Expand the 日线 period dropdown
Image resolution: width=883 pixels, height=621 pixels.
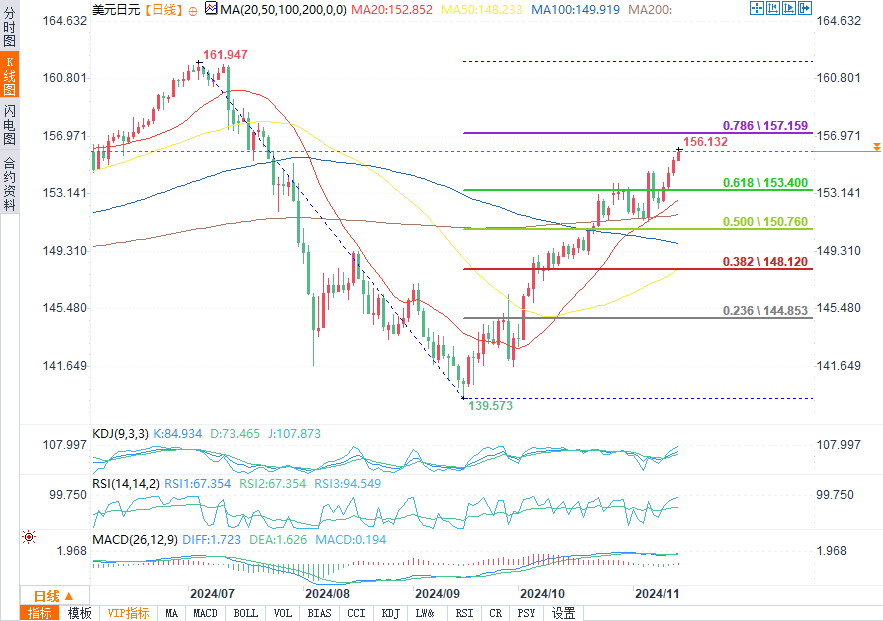coord(55,596)
